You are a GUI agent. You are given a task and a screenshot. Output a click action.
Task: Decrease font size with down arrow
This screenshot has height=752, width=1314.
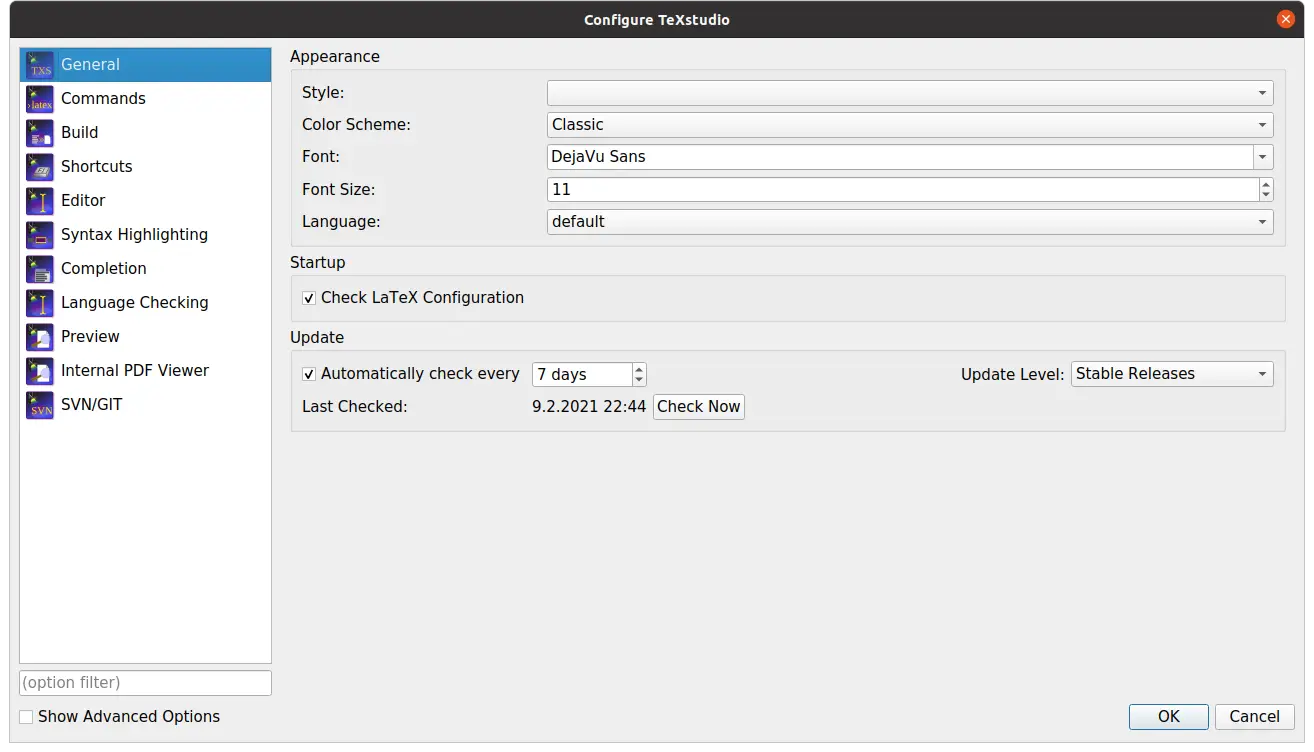(1266, 195)
